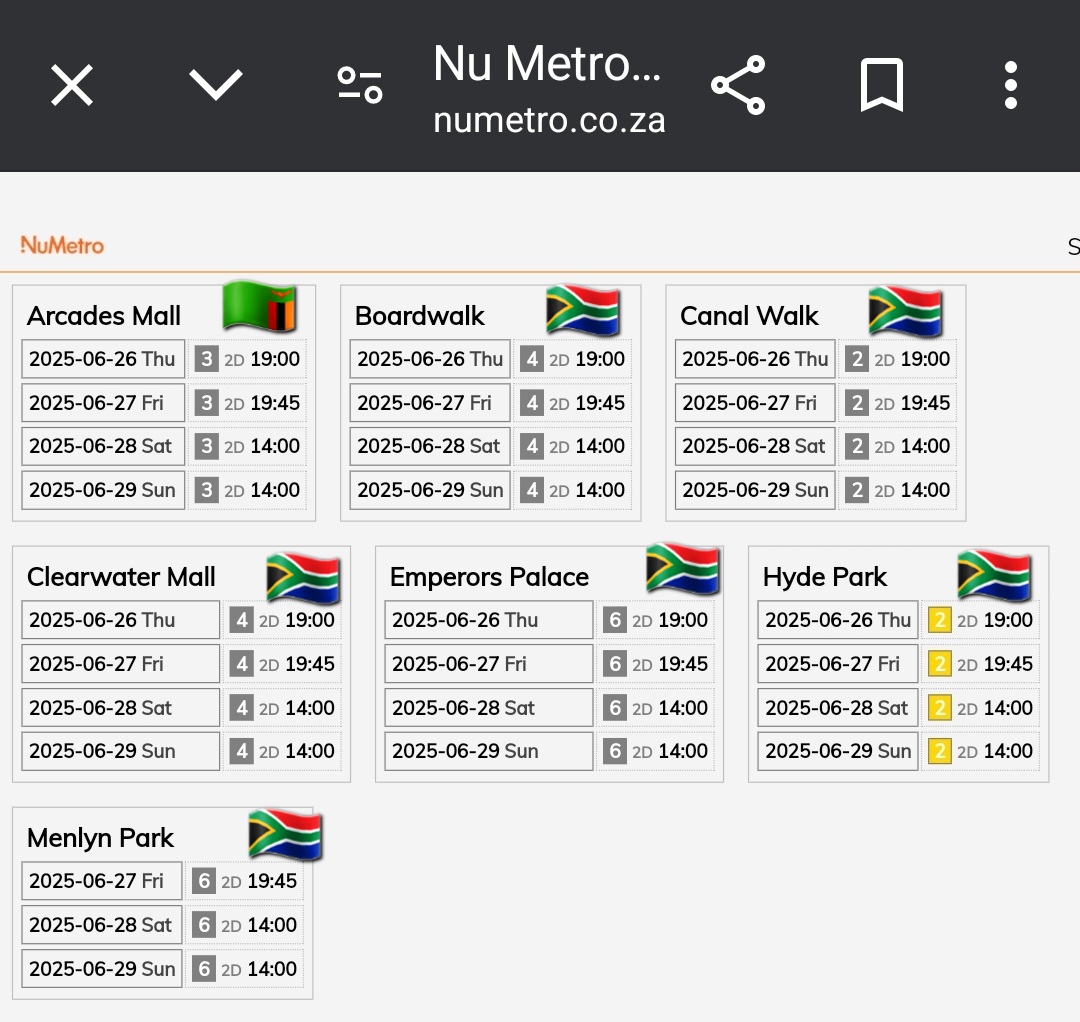Screen dimensions: 1080x1022
Task: Click the Hyde Park cinema heading
Action: pos(824,577)
